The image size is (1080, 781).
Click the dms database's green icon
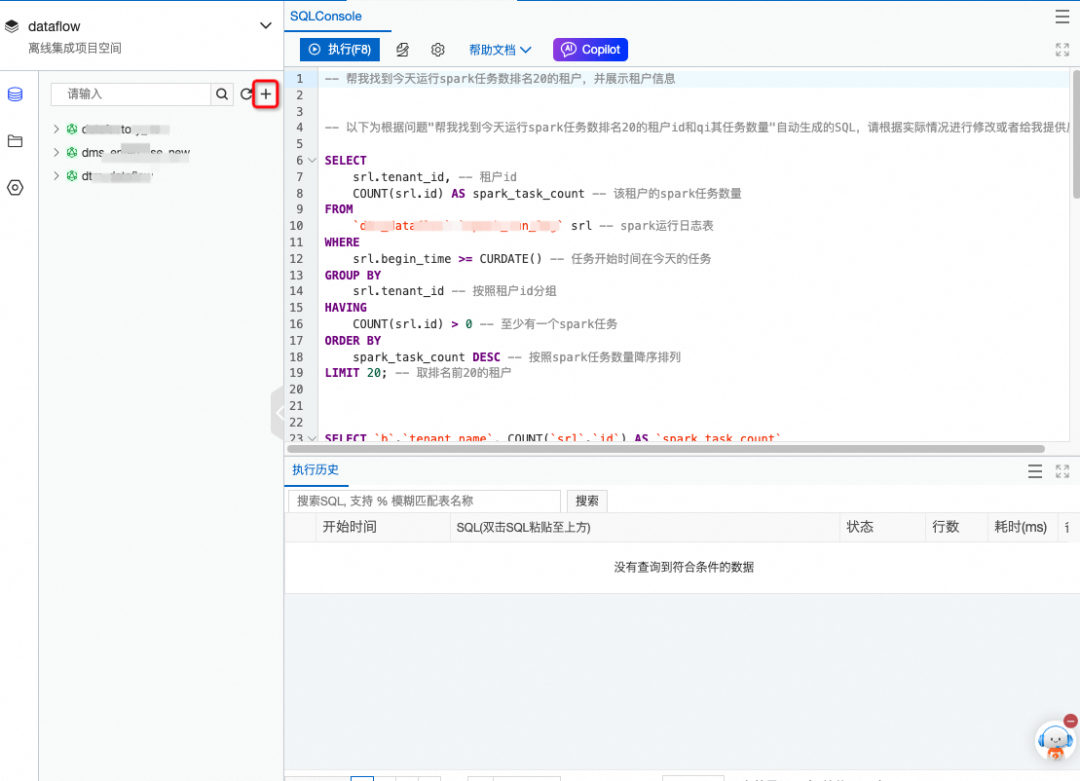[72, 152]
